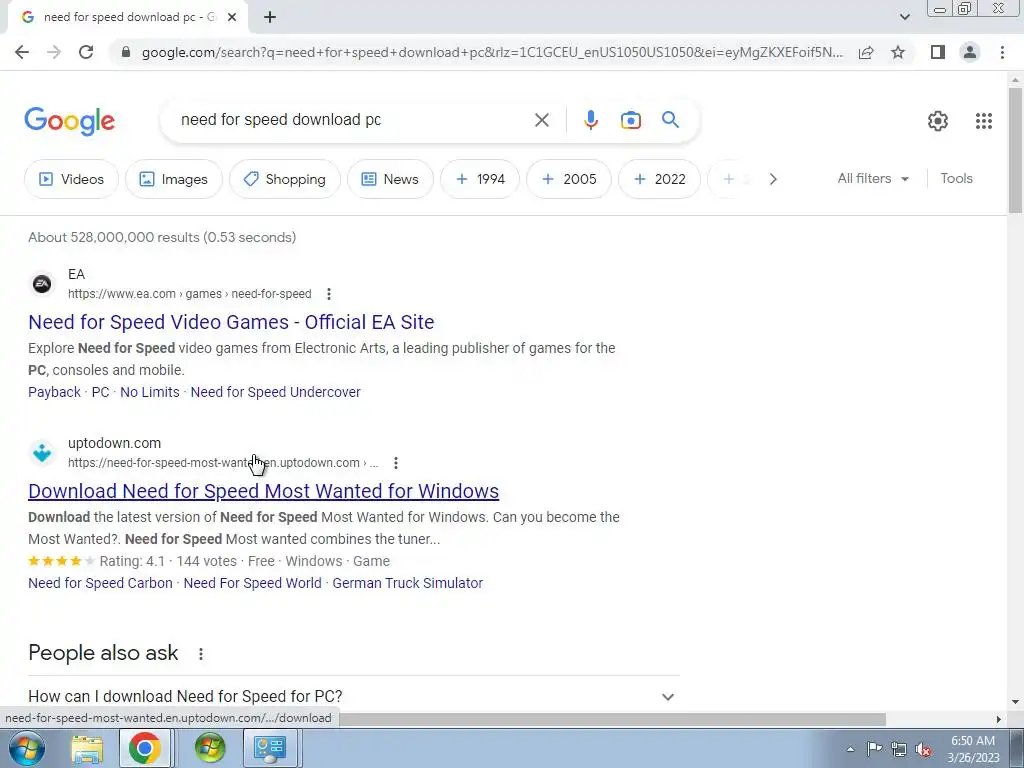Open search Tools
This screenshot has height=768, width=1024.
point(956,178)
